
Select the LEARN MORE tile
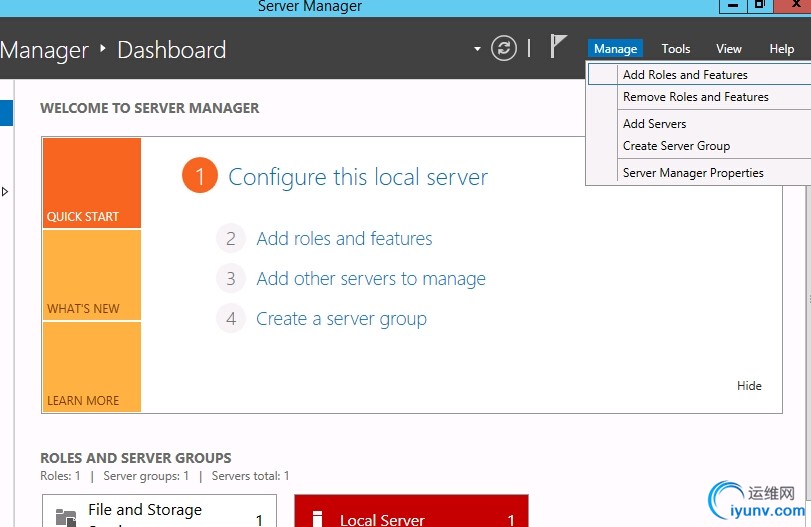pyautogui.click(x=92, y=367)
